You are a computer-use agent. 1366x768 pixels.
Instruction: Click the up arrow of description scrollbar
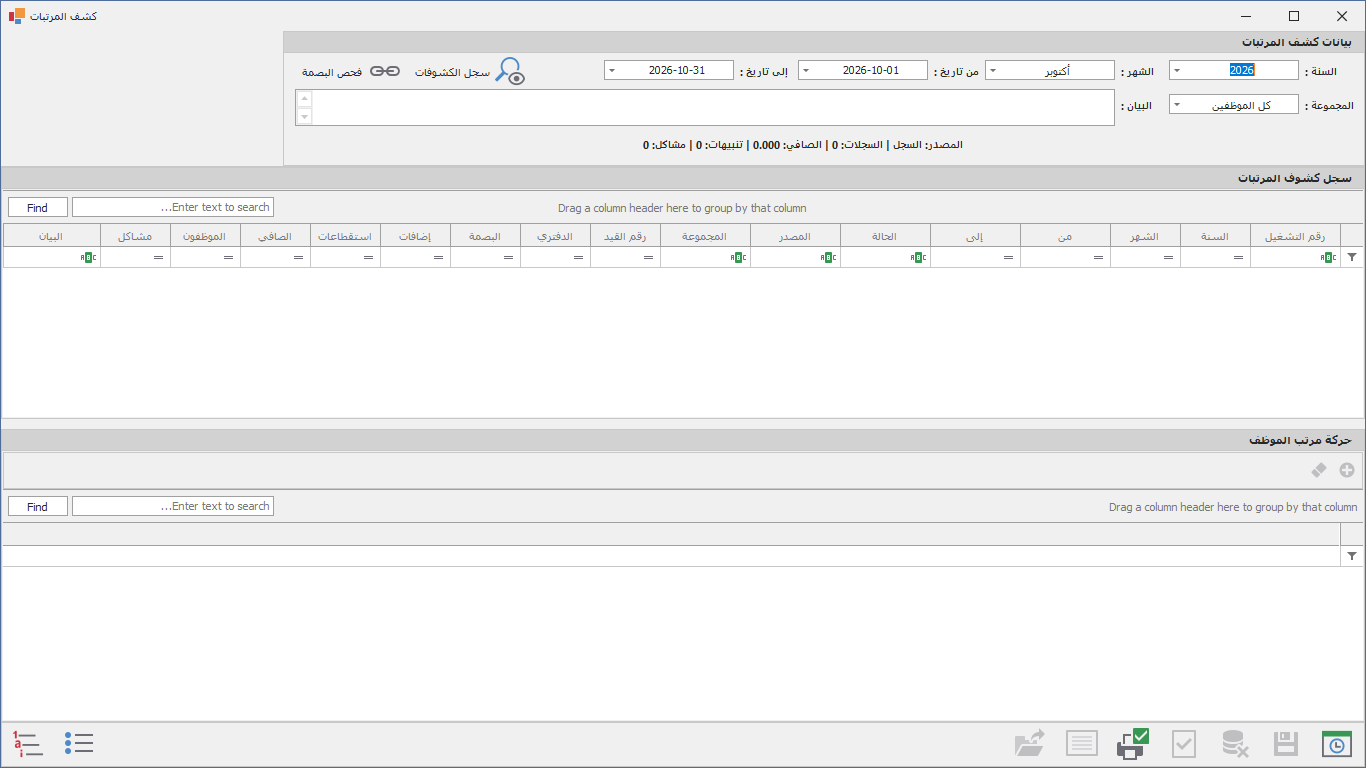pos(304,98)
